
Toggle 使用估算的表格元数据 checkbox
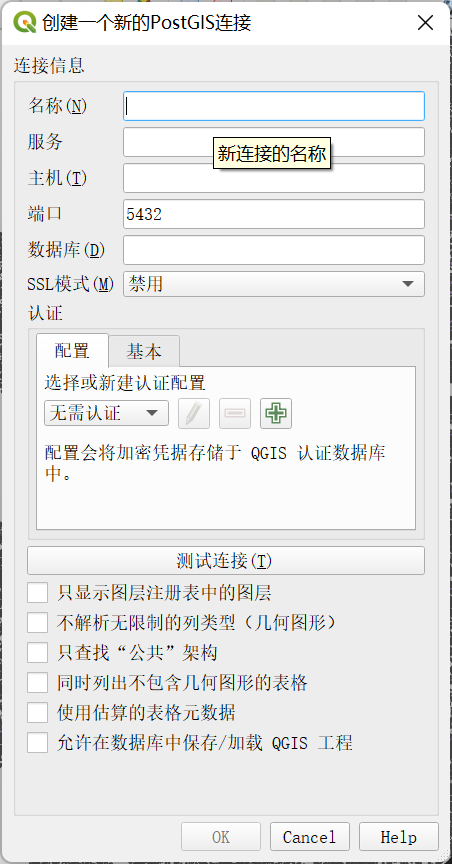[37, 713]
